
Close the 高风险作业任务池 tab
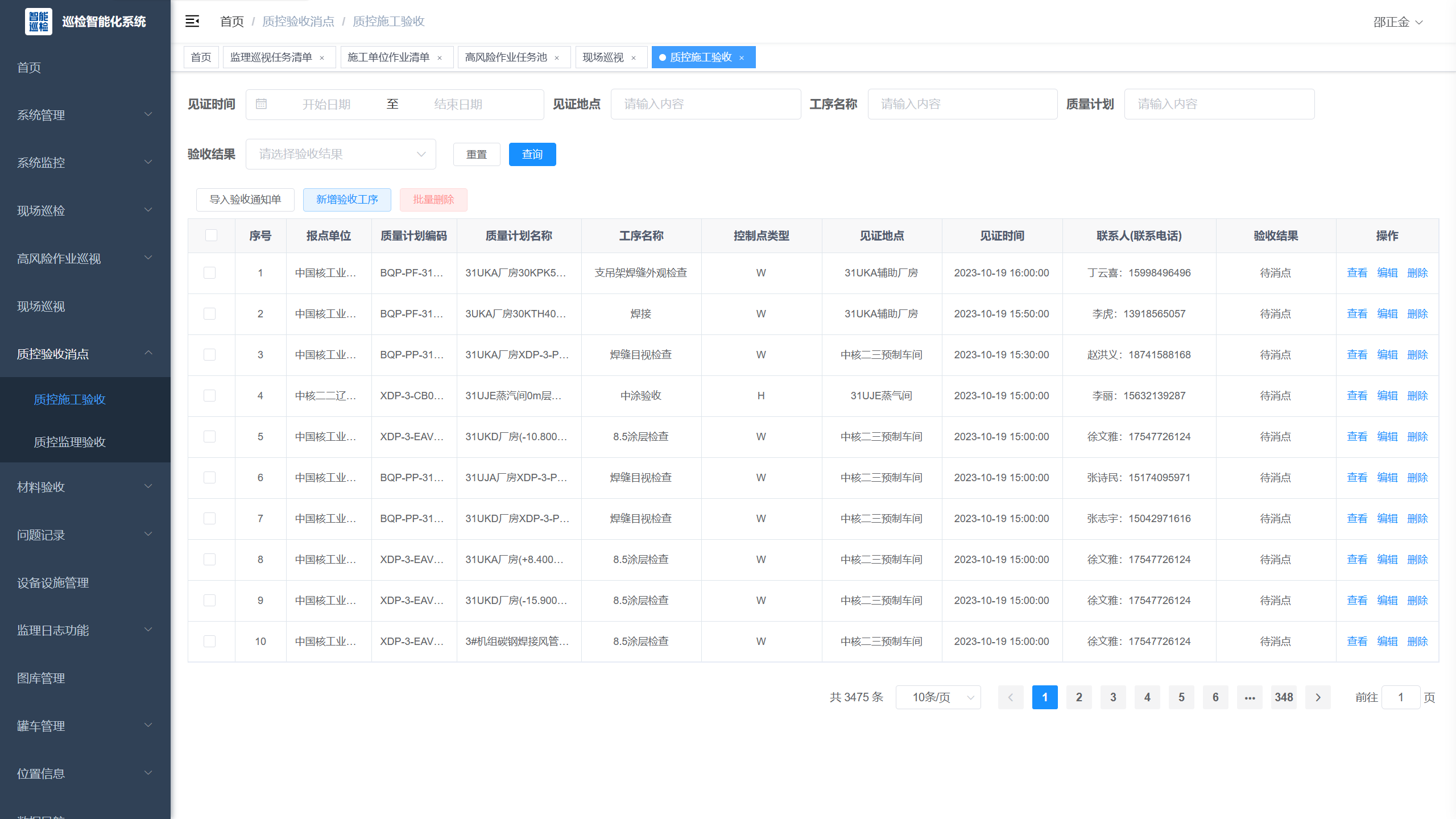click(x=557, y=58)
